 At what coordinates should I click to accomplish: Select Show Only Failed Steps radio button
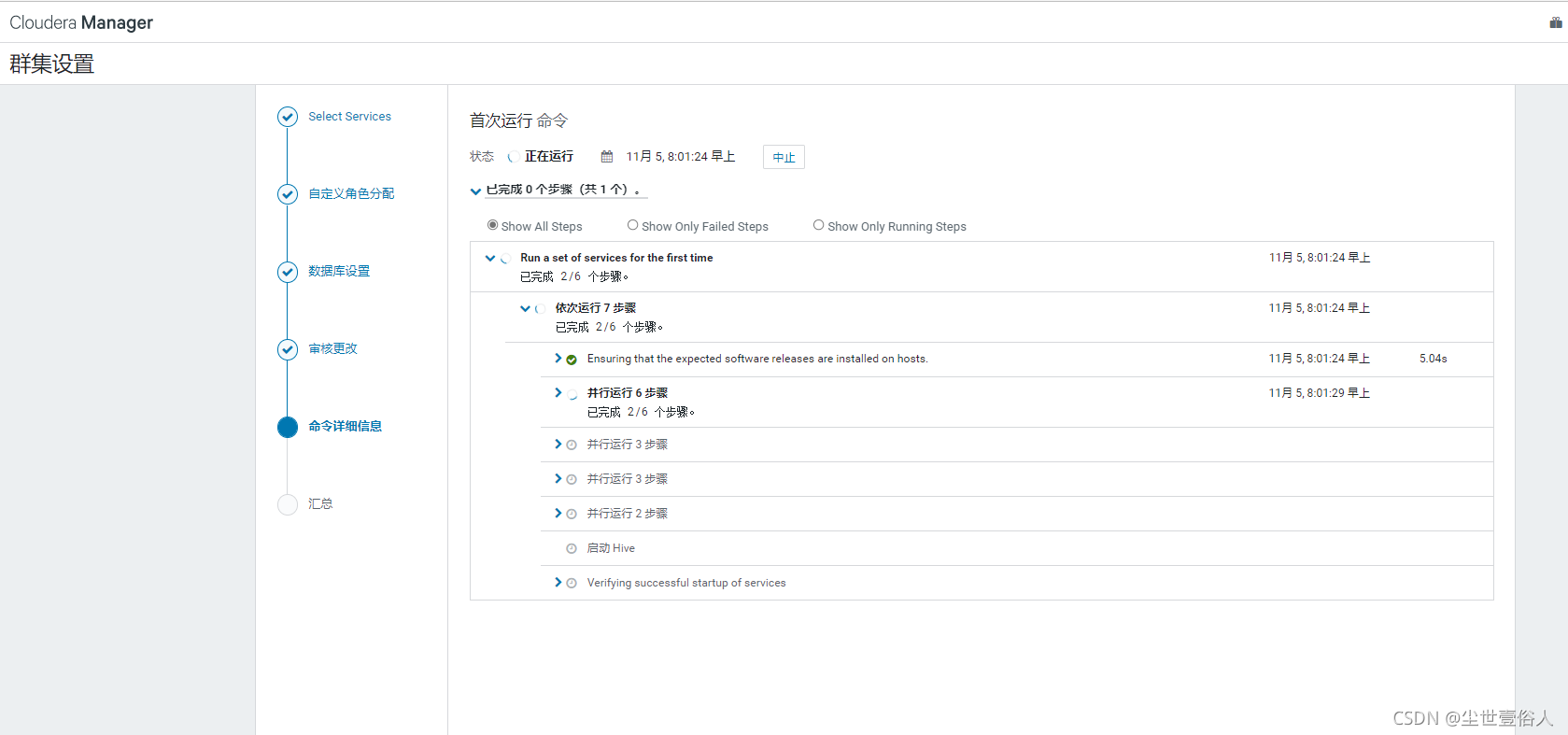pyautogui.click(x=632, y=225)
